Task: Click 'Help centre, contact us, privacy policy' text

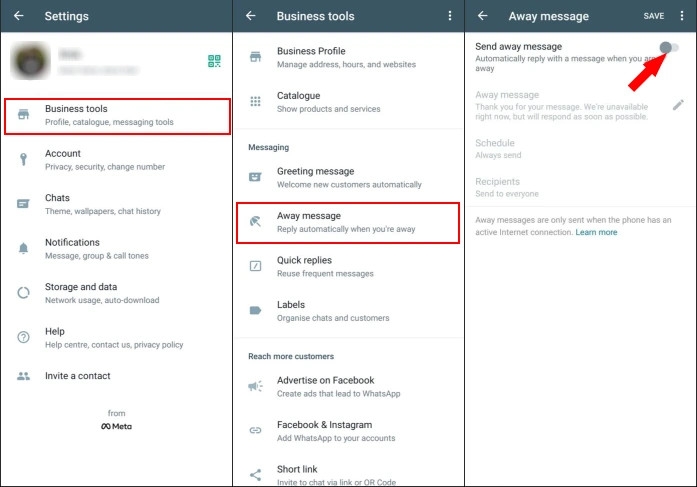Action: pyautogui.click(x=114, y=344)
